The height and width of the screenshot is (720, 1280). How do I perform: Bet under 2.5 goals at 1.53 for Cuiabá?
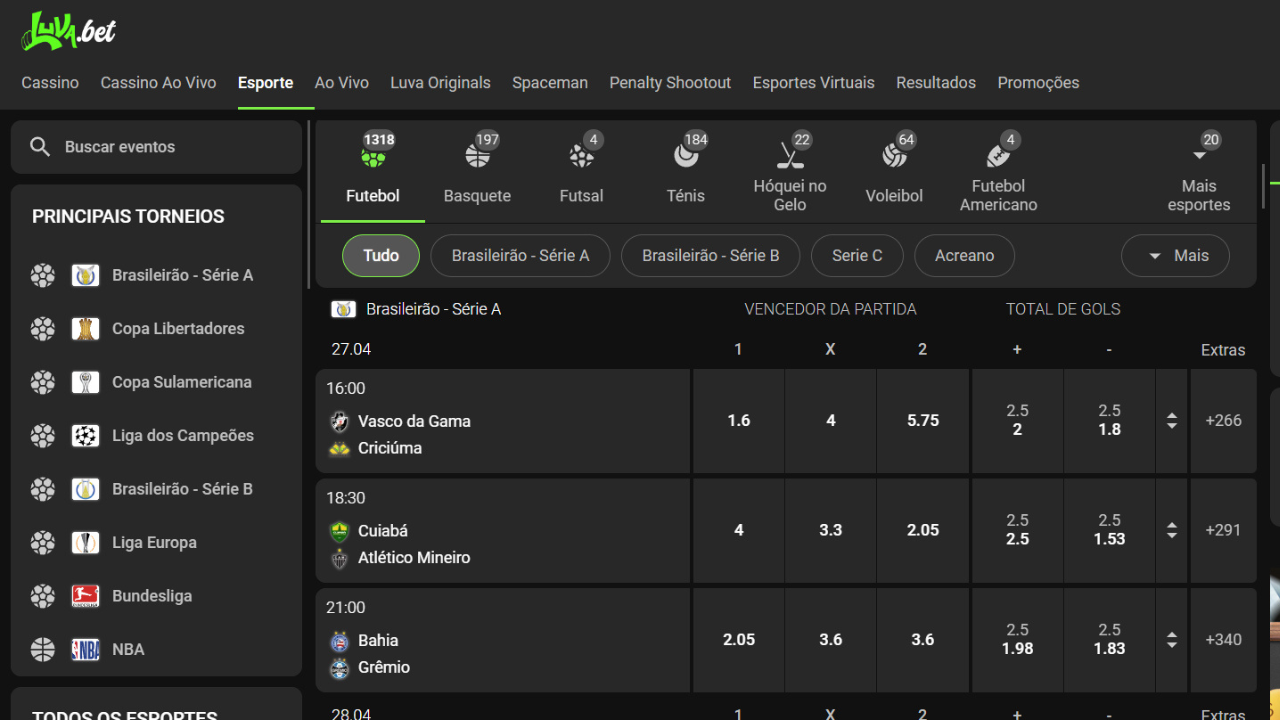tap(1110, 531)
